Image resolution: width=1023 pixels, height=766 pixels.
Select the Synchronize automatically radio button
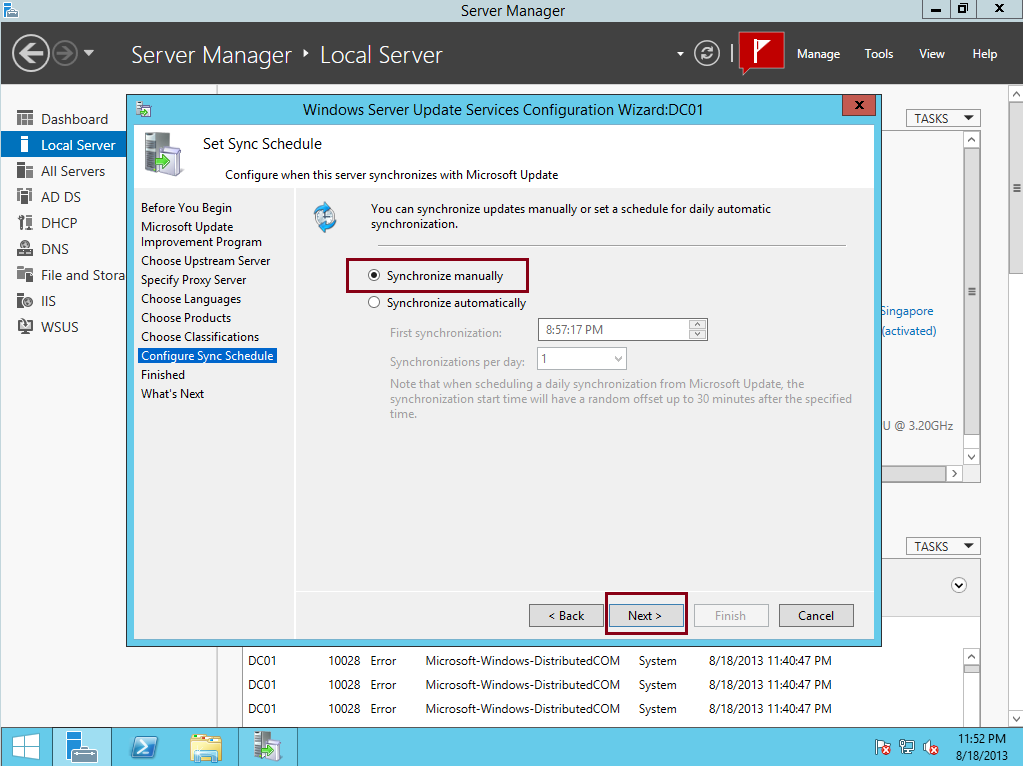[374, 302]
